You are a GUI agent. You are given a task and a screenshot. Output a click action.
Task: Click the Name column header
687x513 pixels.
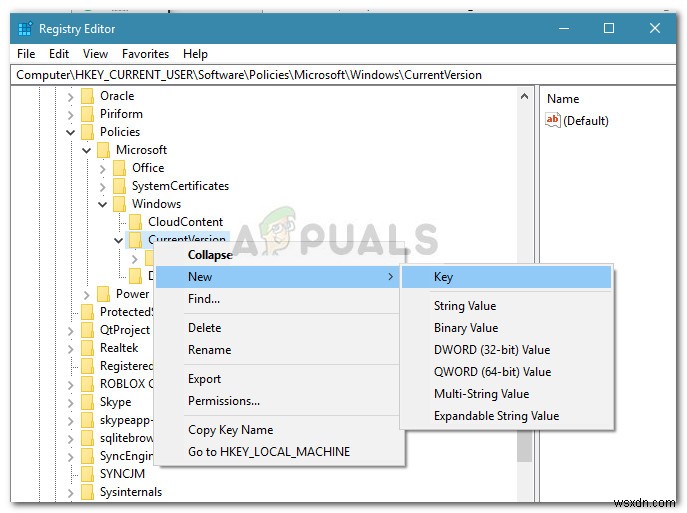point(563,99)
